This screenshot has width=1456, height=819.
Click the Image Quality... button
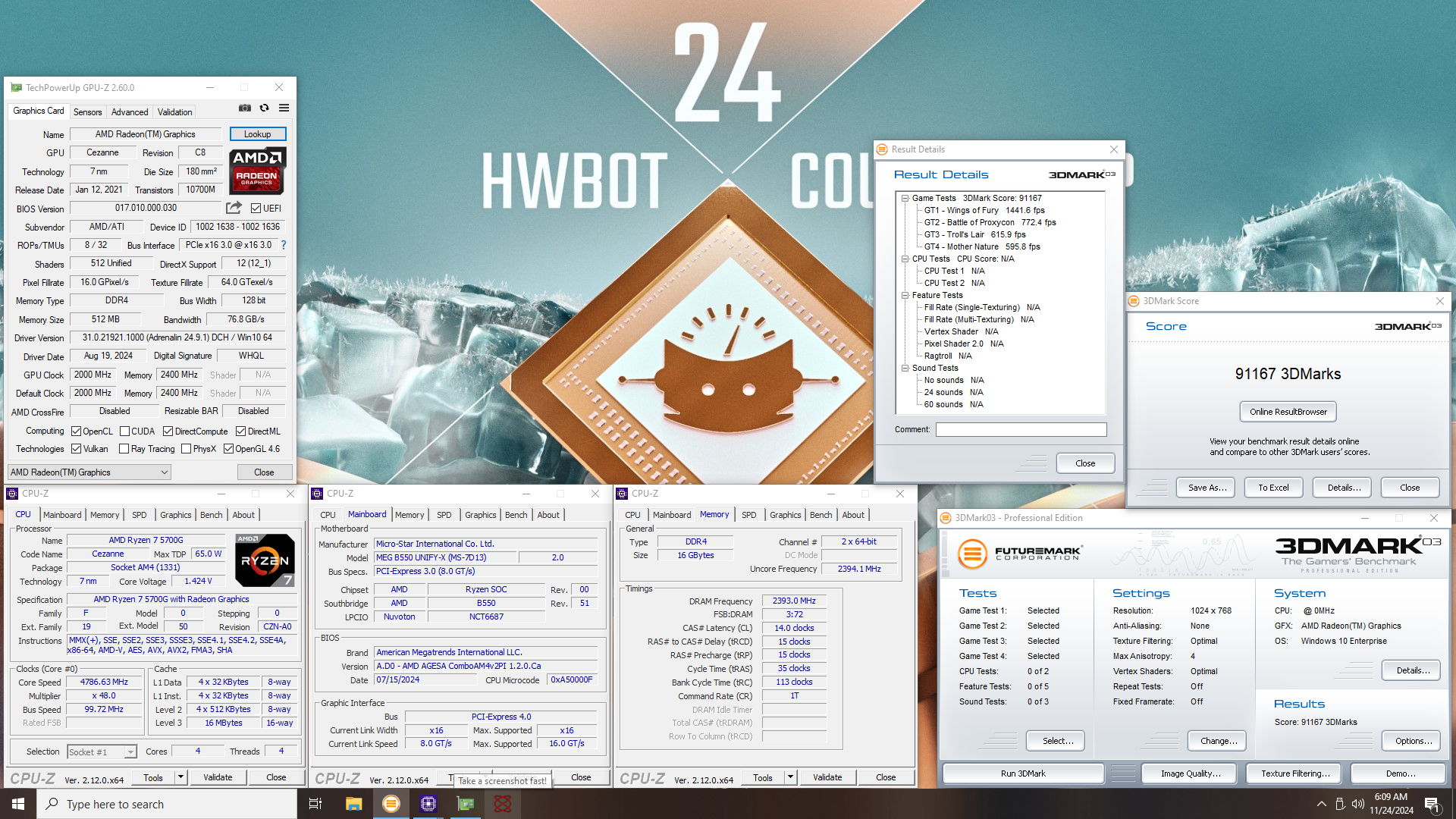1191,773
